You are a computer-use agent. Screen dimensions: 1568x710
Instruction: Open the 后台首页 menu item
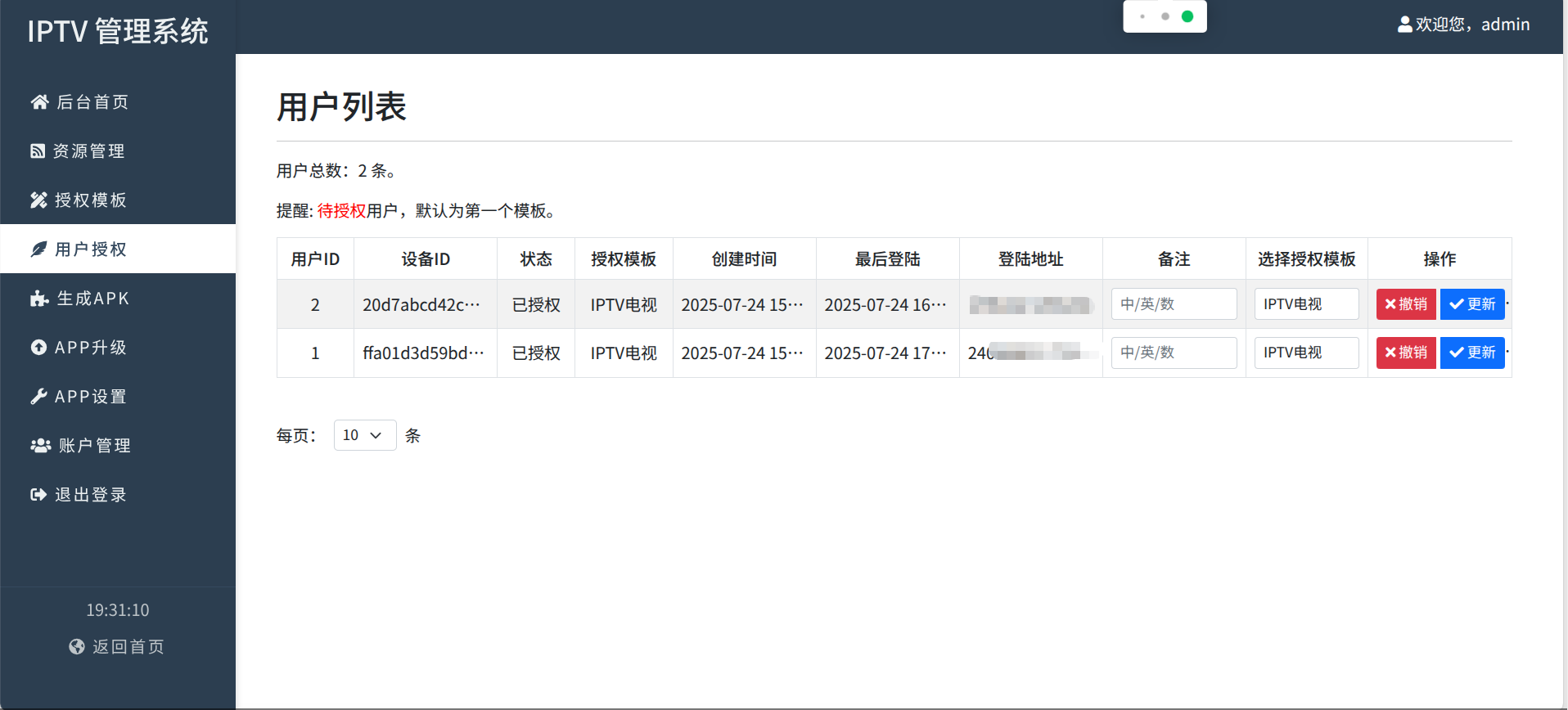(118, 101)
